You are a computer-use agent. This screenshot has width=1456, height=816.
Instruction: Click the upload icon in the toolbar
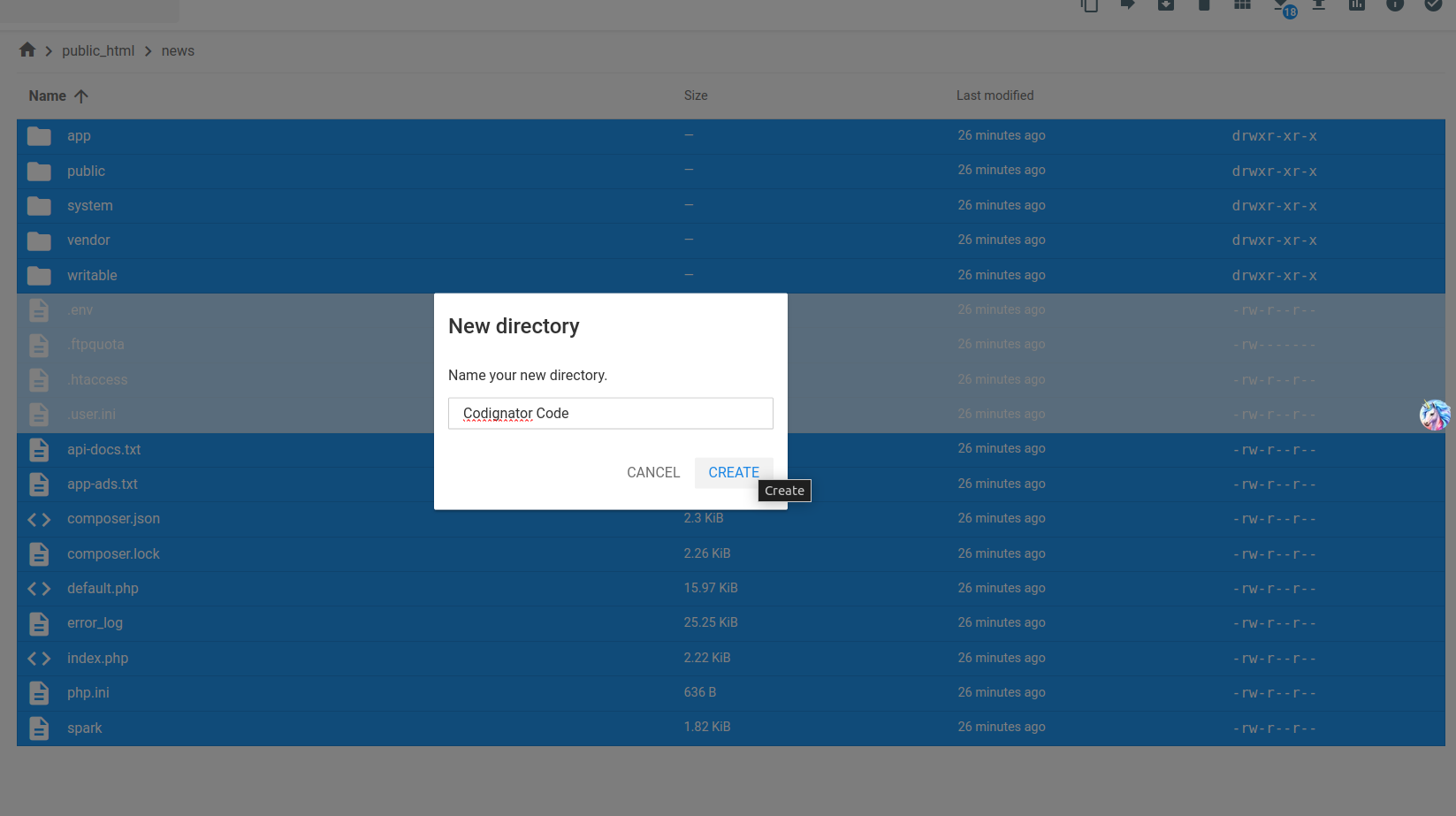coord(1318,5)
